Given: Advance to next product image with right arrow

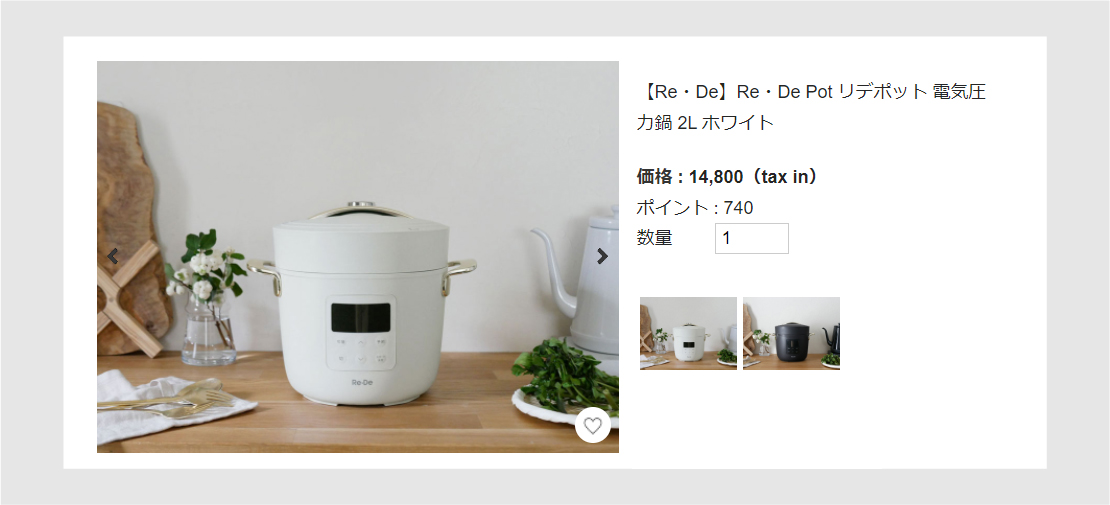Looking at the screenshot, I should point(602,256).
